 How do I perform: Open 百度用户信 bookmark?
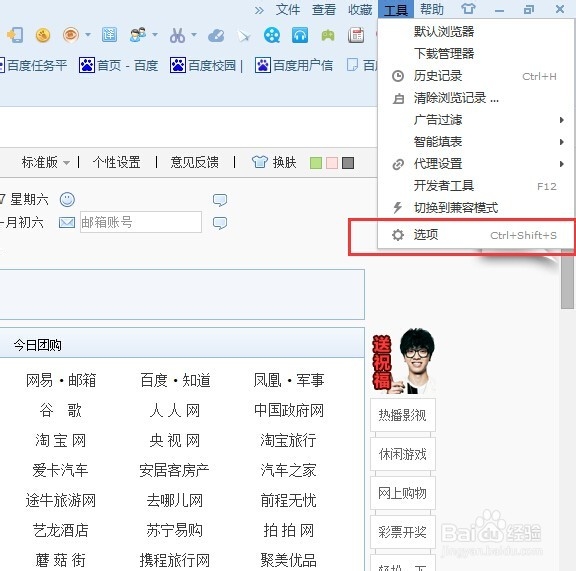point(294,65)
